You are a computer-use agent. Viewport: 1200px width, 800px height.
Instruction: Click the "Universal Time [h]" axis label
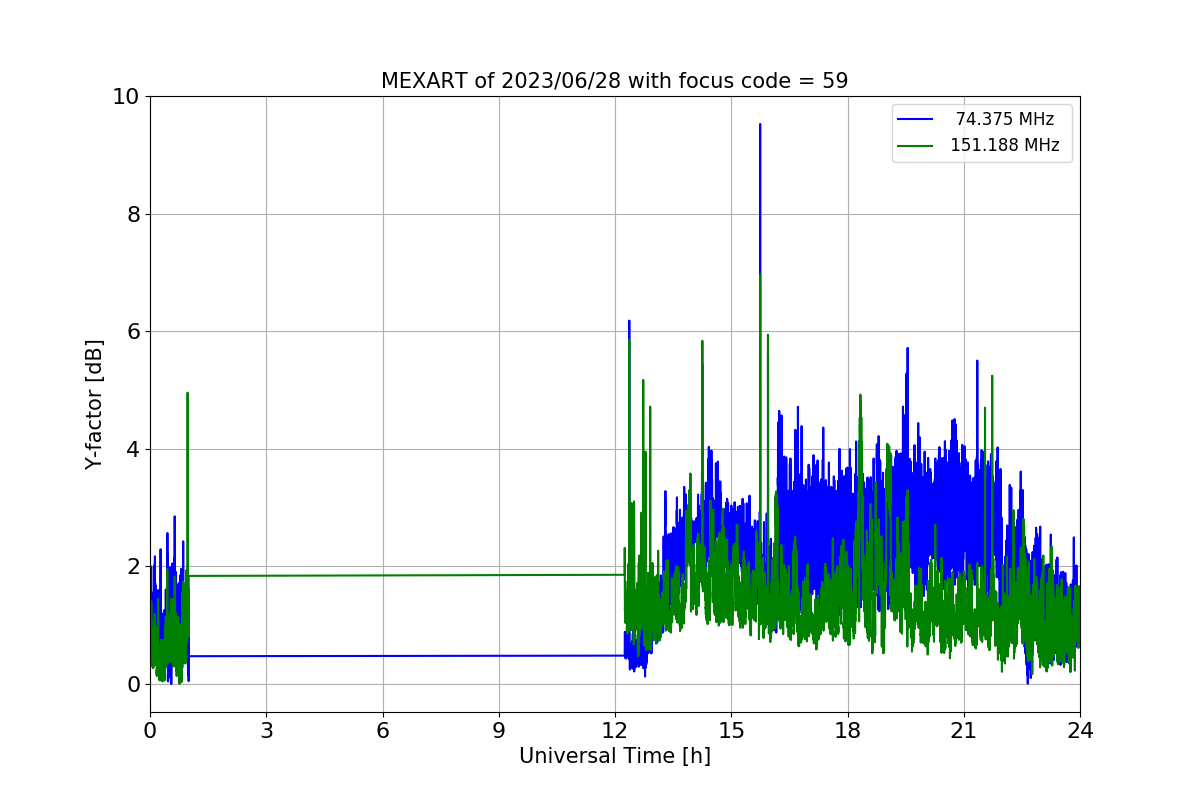615,757
